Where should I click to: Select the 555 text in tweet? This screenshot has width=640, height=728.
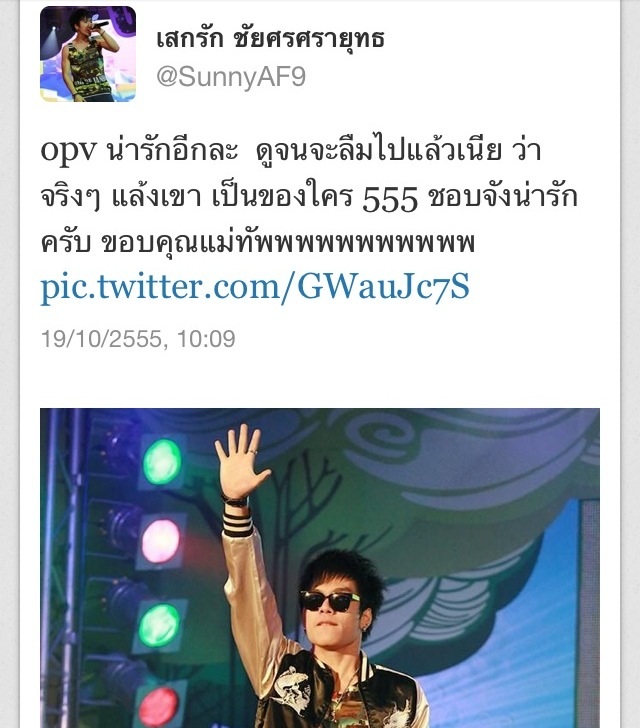pos(390,200)
